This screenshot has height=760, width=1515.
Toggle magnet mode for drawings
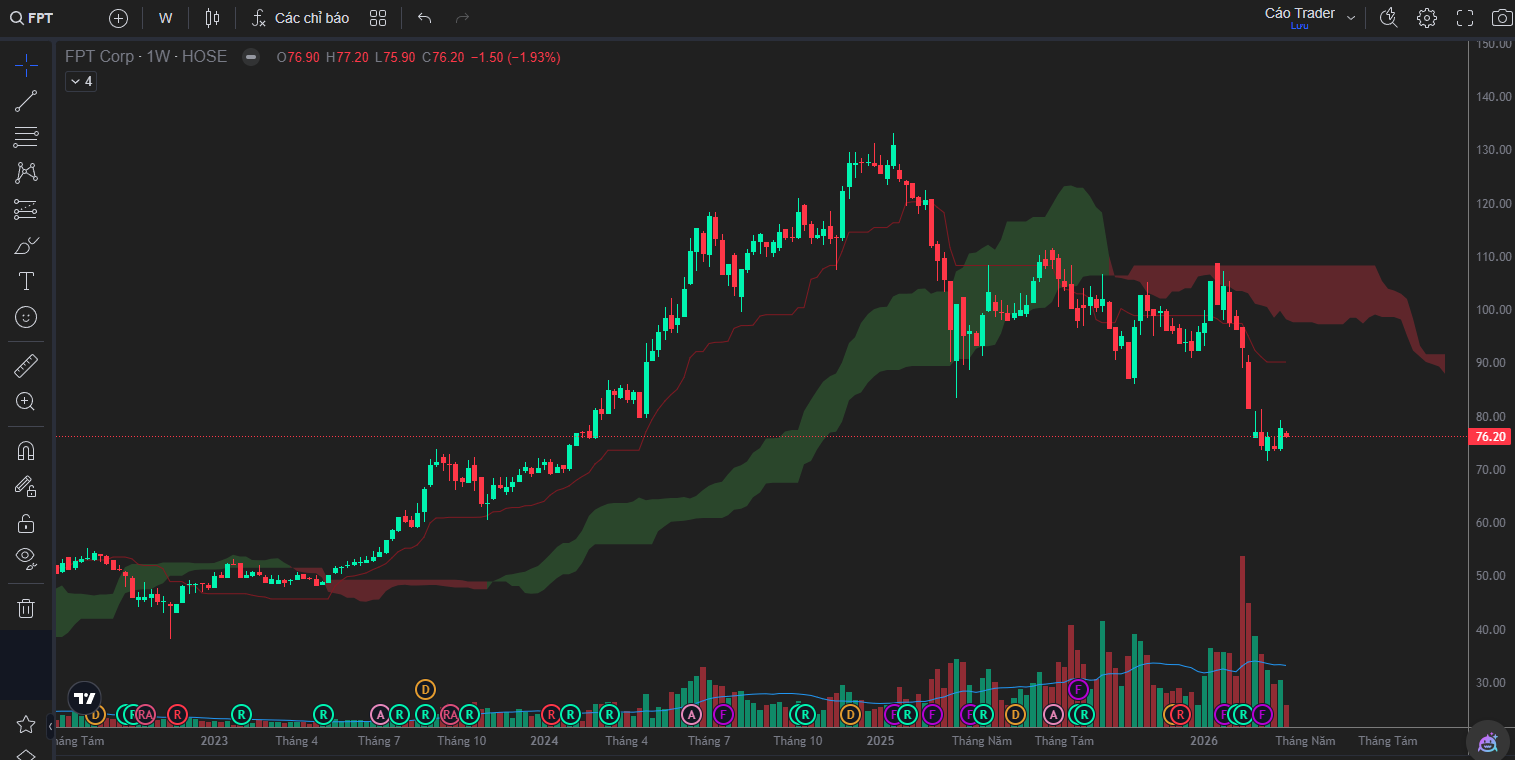point(26,451)
